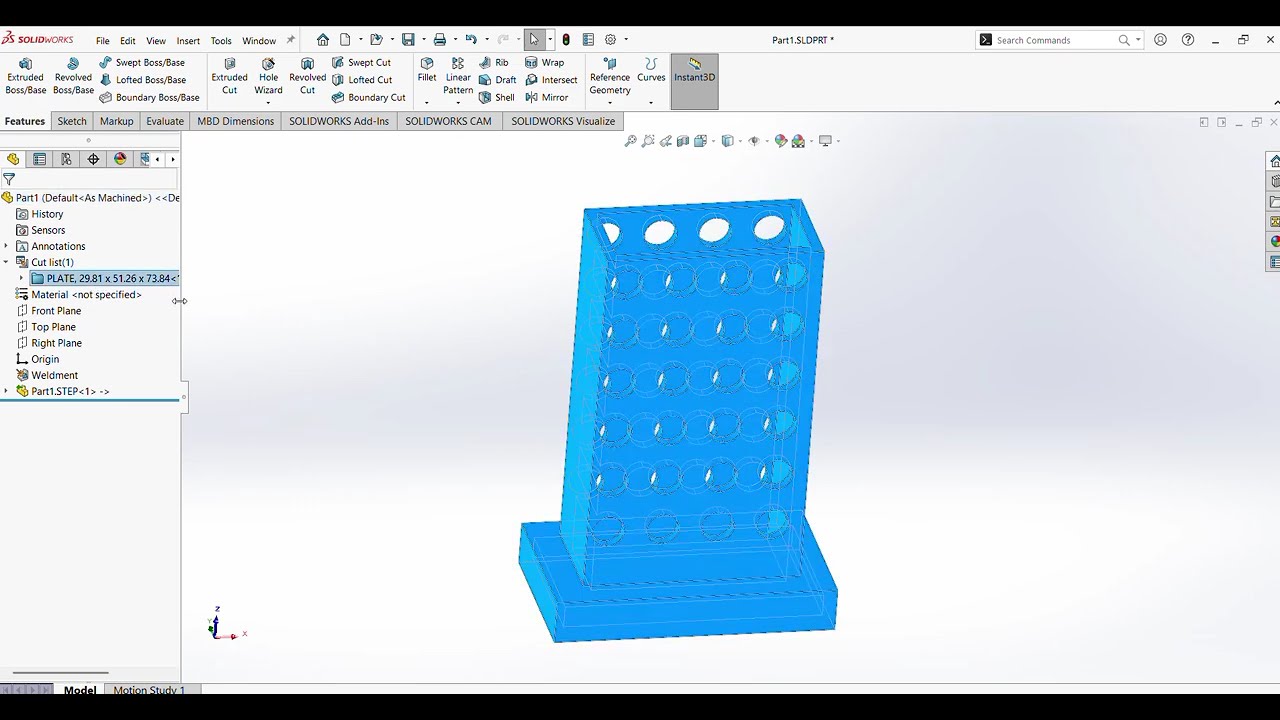Toggle the Instant3D button

(694, 80)
